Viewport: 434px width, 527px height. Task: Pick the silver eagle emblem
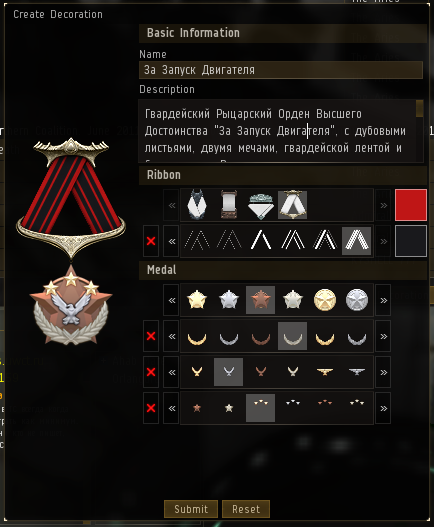(x=229, y=372)
